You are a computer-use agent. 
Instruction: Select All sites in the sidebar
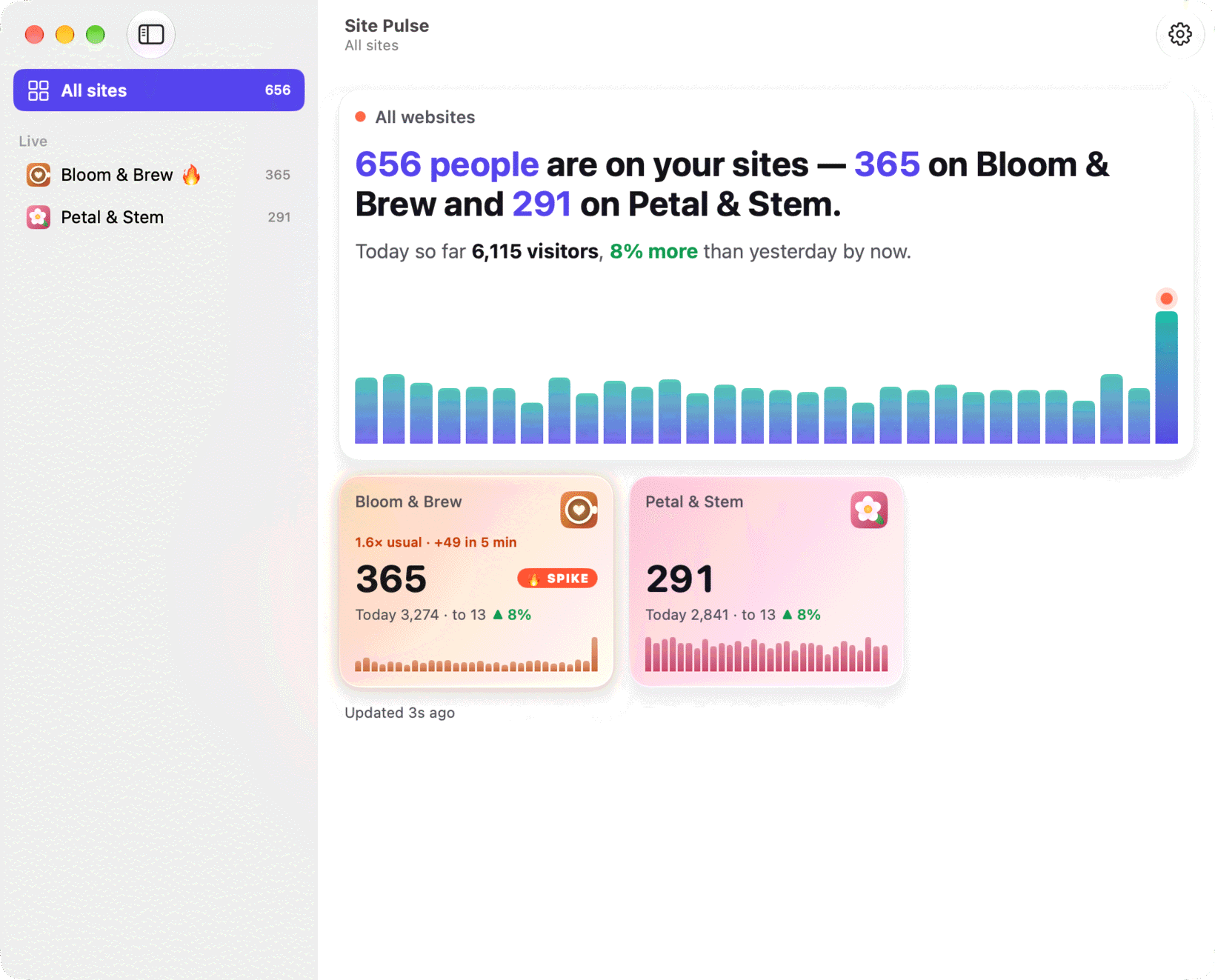tap(159, 90)
